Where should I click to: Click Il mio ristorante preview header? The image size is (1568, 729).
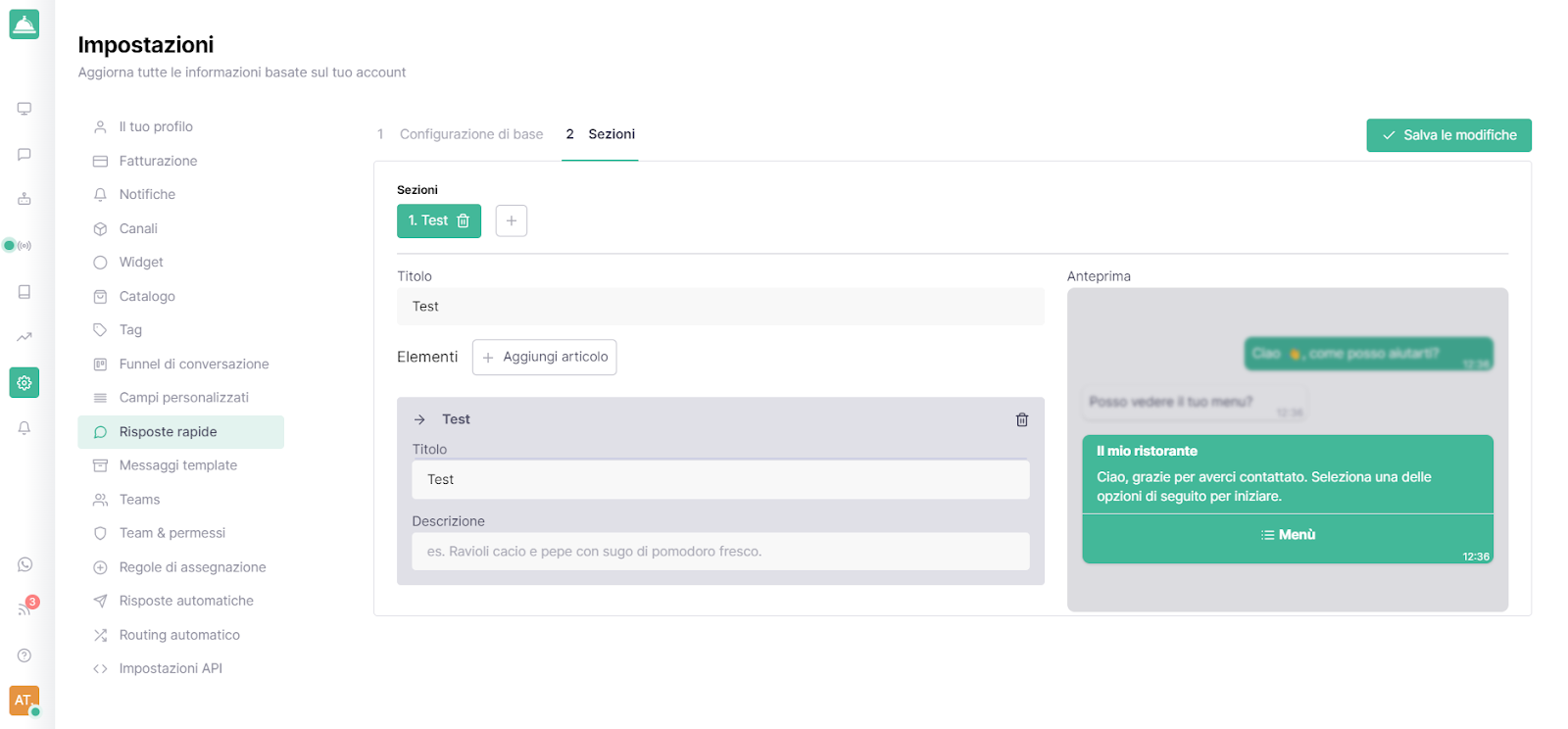click(1147, 452)
